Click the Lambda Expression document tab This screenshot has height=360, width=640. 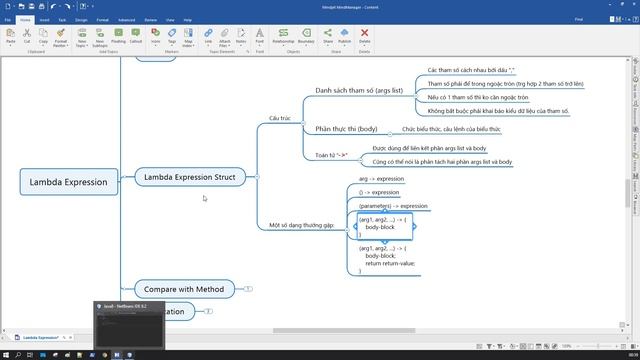click(x=41, y=338)
